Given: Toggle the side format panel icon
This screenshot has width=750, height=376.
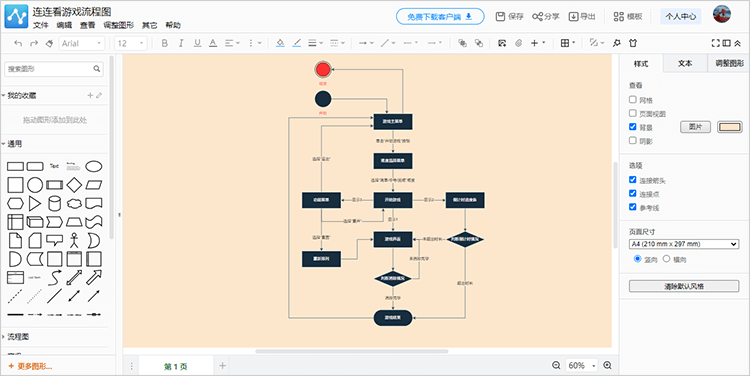Looking at the screenshot, I should tap(727, 43).
